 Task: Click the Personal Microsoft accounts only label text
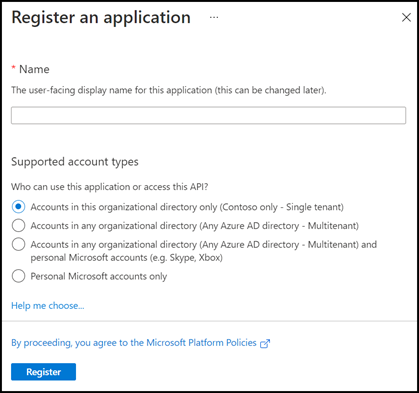coord(99,277)
